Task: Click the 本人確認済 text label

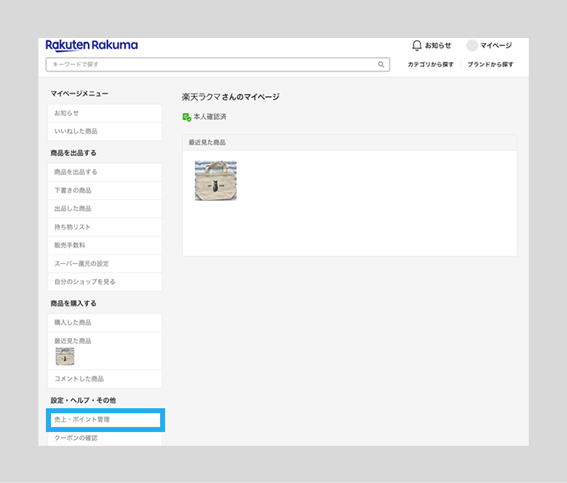Action: tap(210, 117)
